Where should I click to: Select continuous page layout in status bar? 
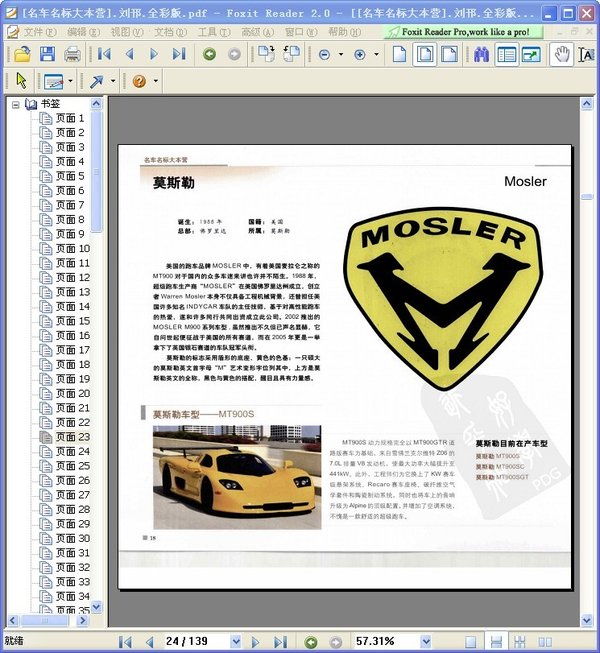[496, 642]
